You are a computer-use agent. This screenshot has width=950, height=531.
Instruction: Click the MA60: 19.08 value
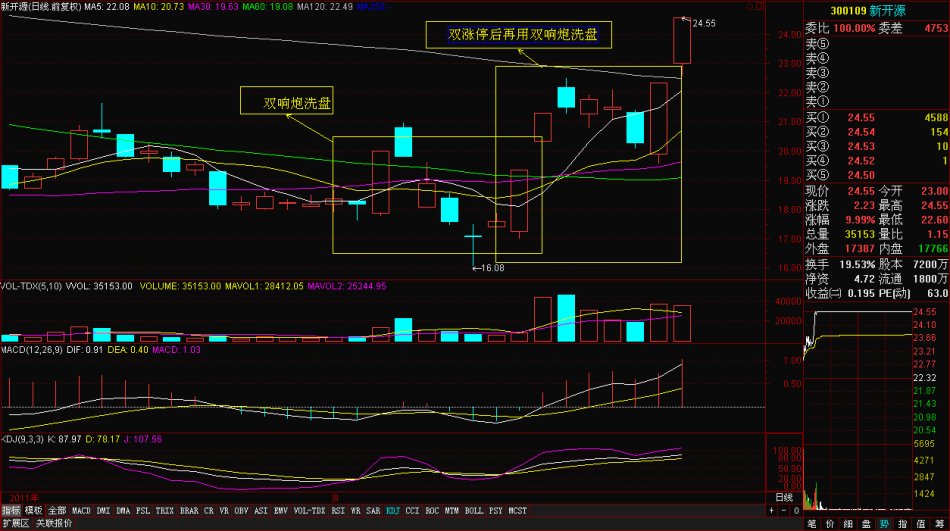(268, 7)
